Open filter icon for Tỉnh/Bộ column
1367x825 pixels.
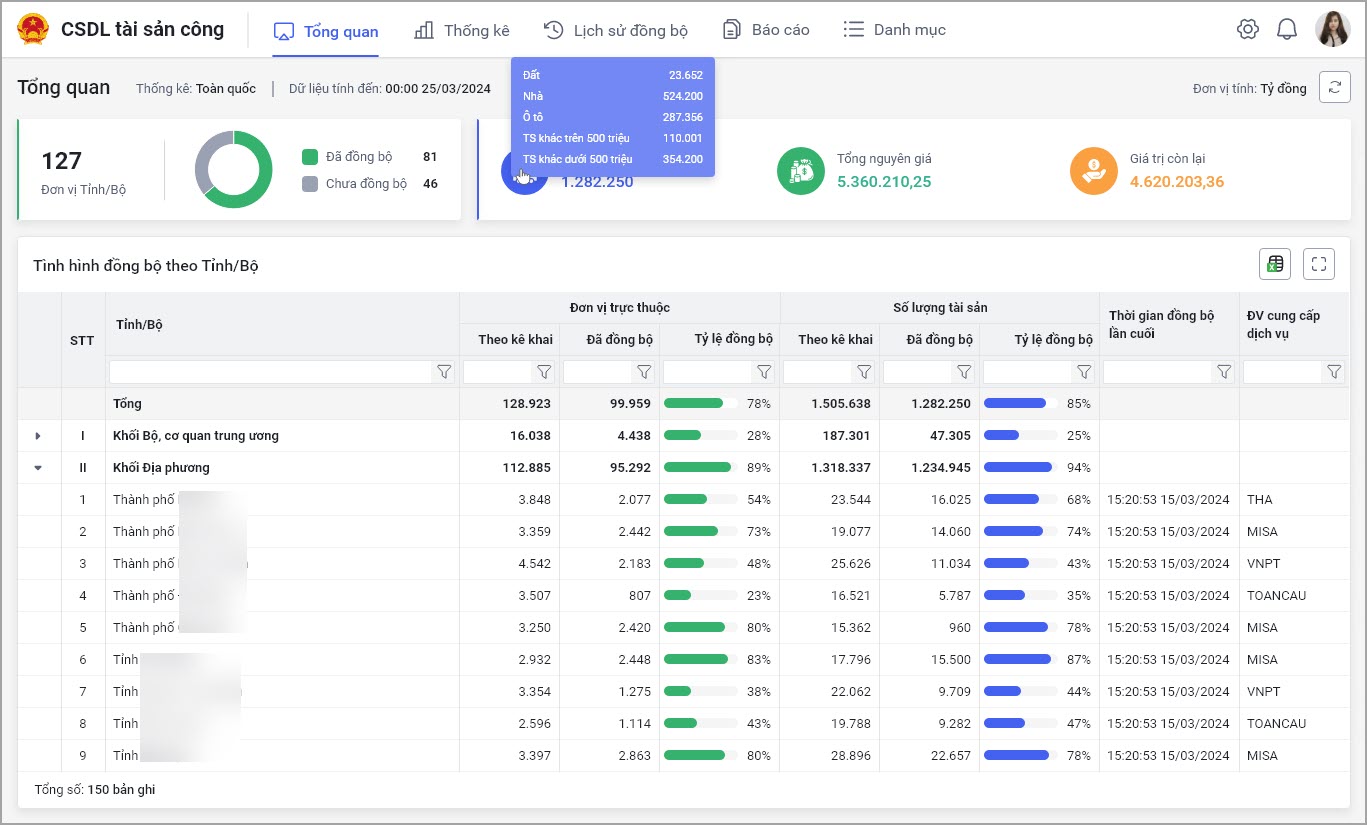click(x=444, y=372)
